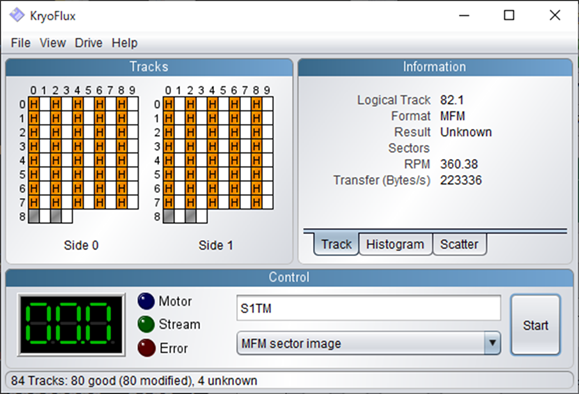579x394 pixels.
Task: Click the dropdown arrow for image format
Action: (492, 343)
